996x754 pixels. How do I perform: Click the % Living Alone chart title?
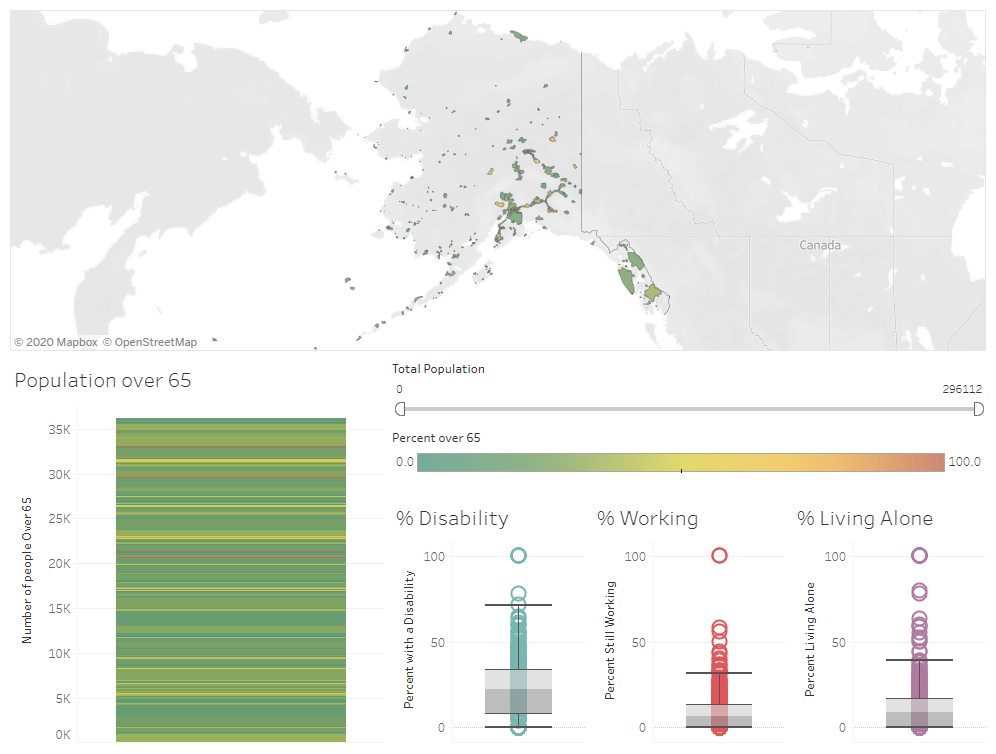pyautogui.click(x=865, y=518)
